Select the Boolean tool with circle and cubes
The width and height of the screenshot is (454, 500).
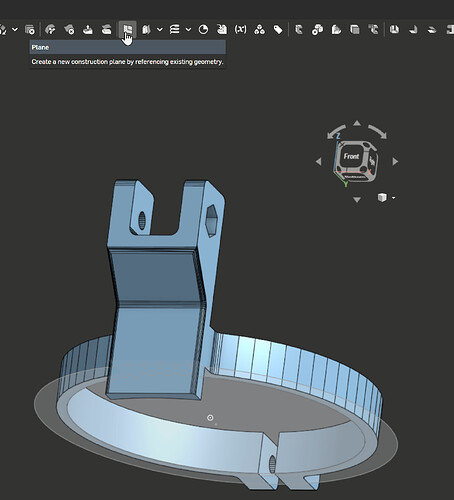pyautogui.click(x=317, y=30)
